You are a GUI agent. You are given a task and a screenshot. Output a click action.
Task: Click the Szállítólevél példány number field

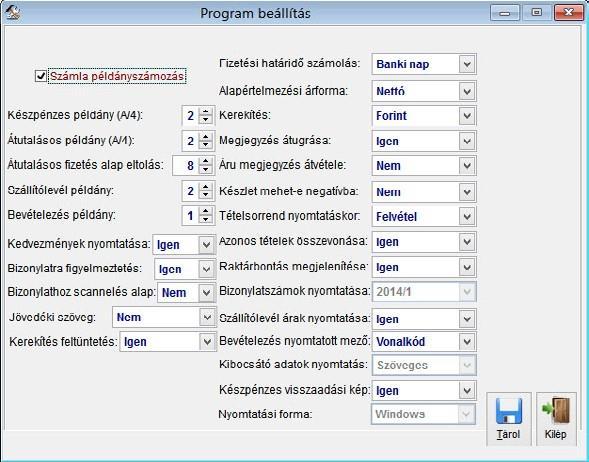coord(191,191)
